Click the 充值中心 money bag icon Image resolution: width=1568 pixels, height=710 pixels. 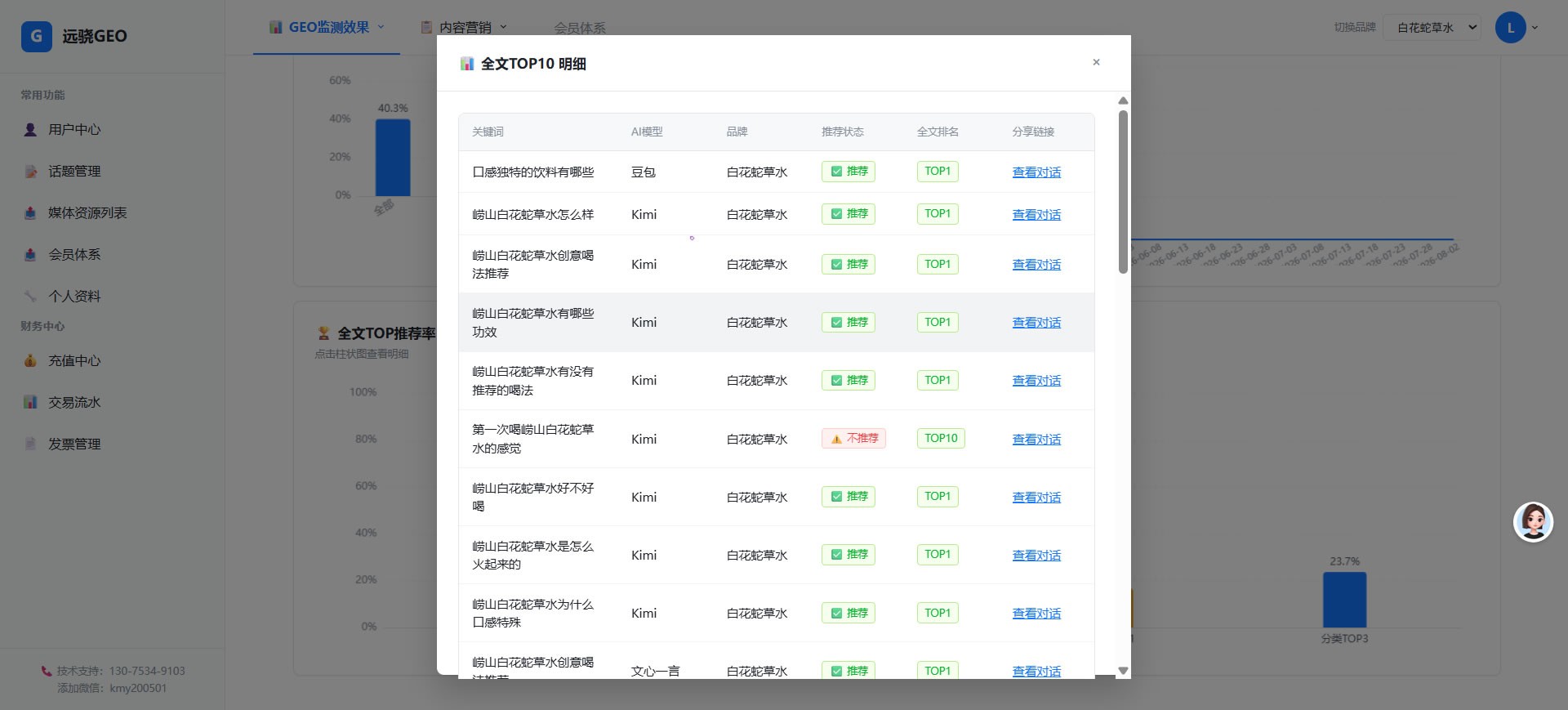[30, 360]
